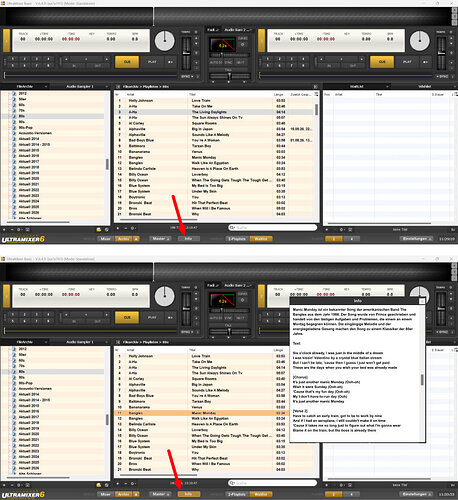Viewport: 458px width, 500px height.
Task: Click mixer gear settings icon in lower screenshot
Action: click(243, 300)
